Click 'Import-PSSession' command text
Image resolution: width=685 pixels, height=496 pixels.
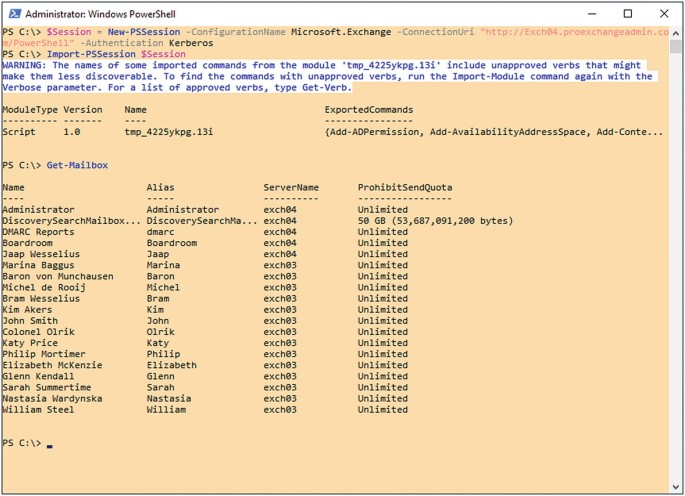pos(91,54)
